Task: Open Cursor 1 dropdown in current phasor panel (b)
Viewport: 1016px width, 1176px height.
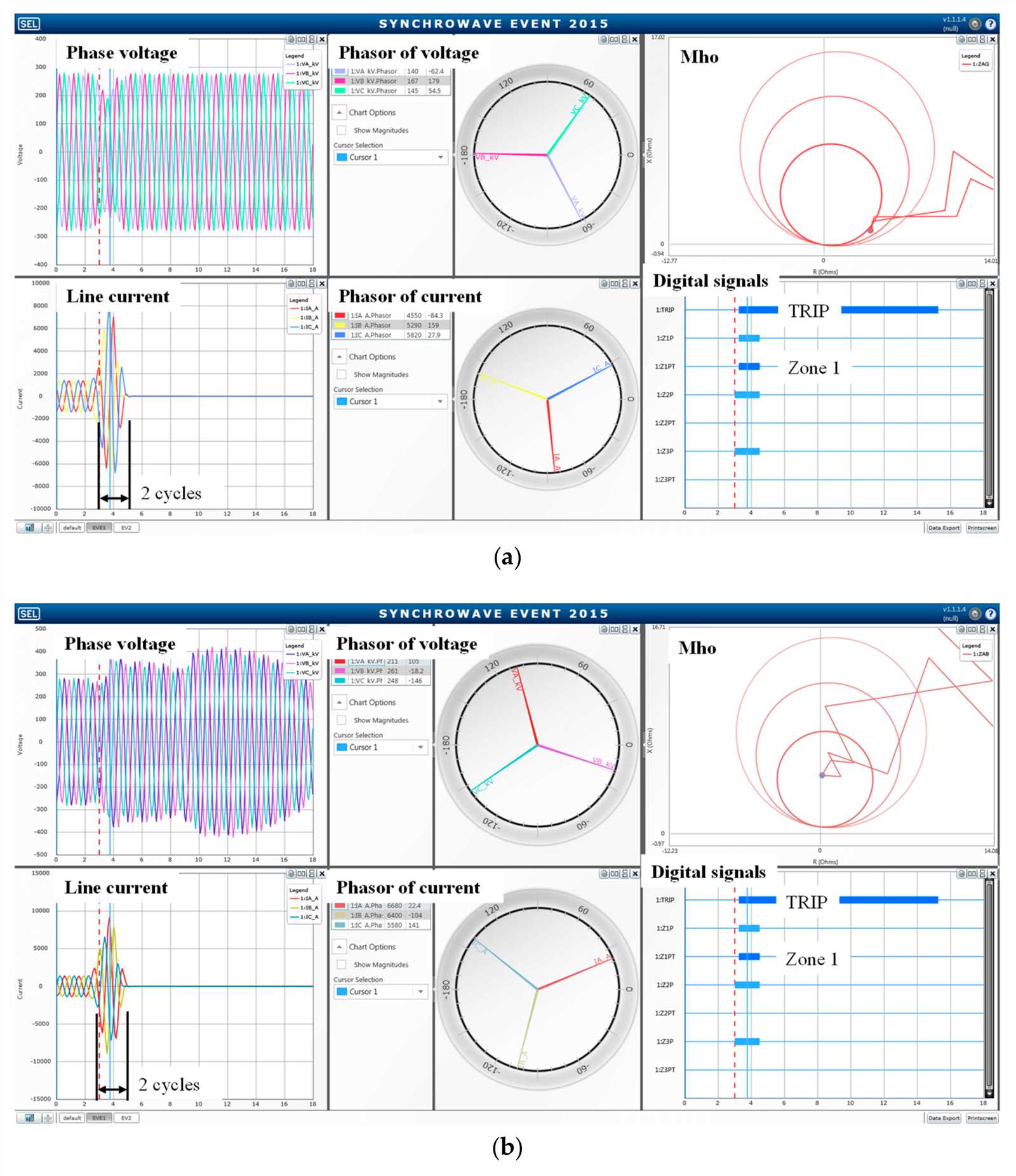Action: tap(381, 992)
